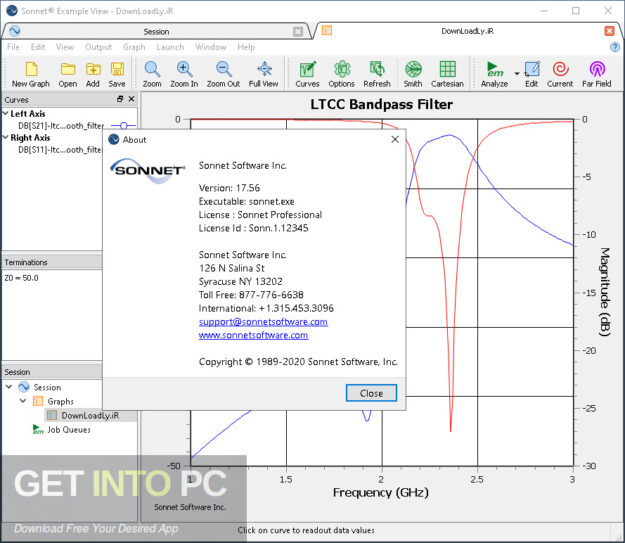
Task: Click the help question mark icon
Action: click(615, 47)
